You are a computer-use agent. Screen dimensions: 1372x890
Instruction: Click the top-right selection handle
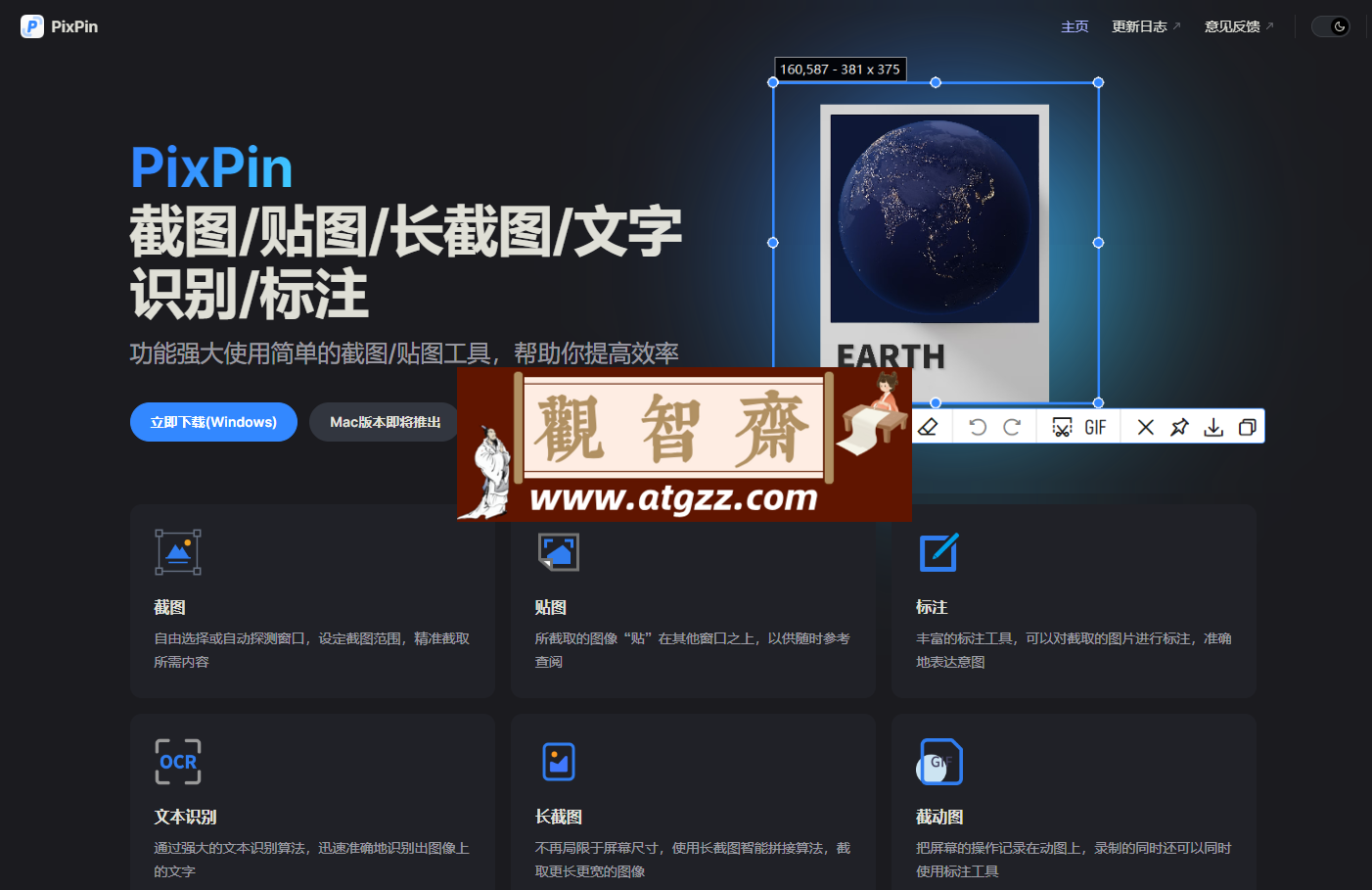point(1098,82)
